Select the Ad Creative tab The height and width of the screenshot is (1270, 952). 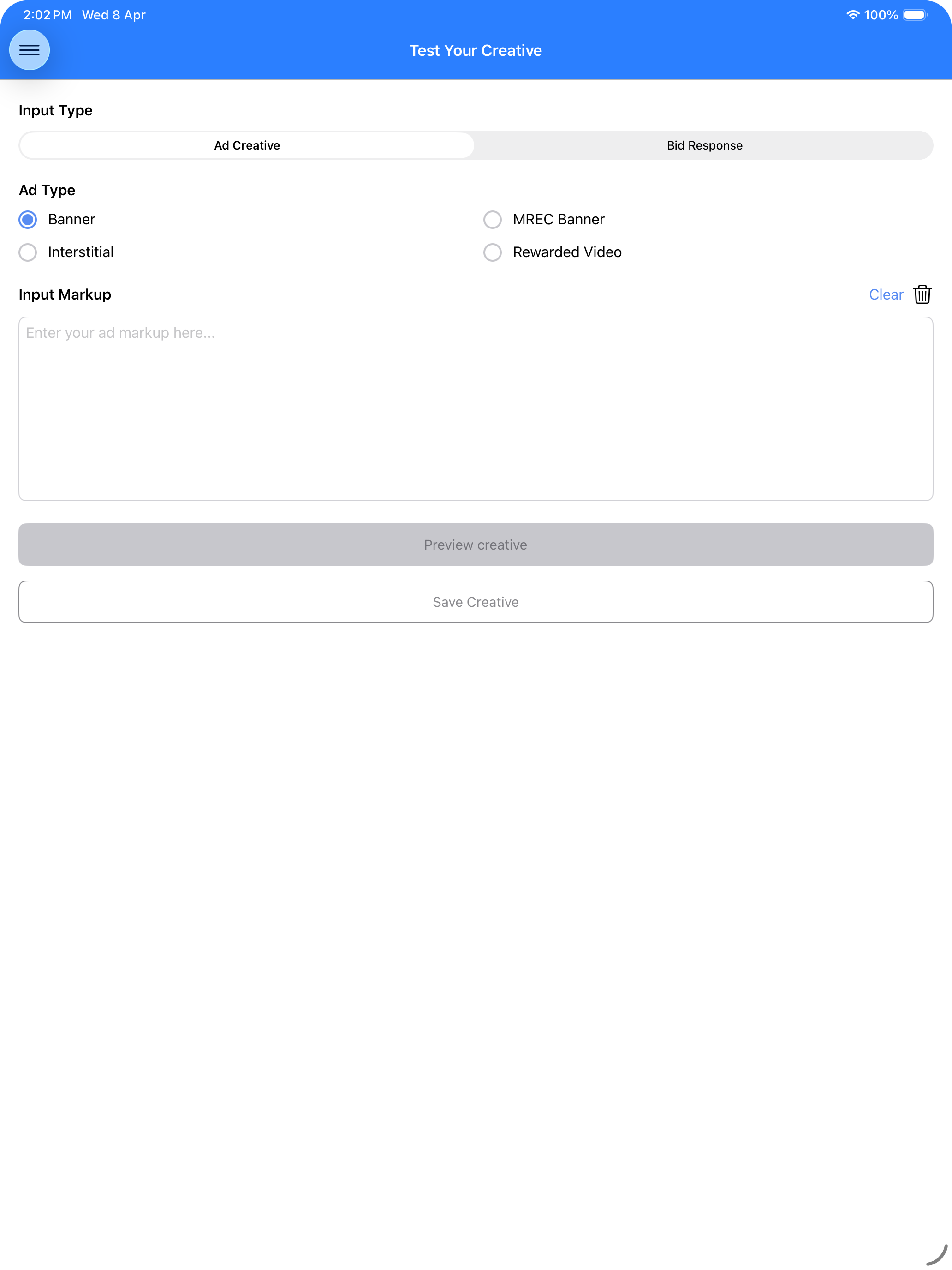point(247,145)
